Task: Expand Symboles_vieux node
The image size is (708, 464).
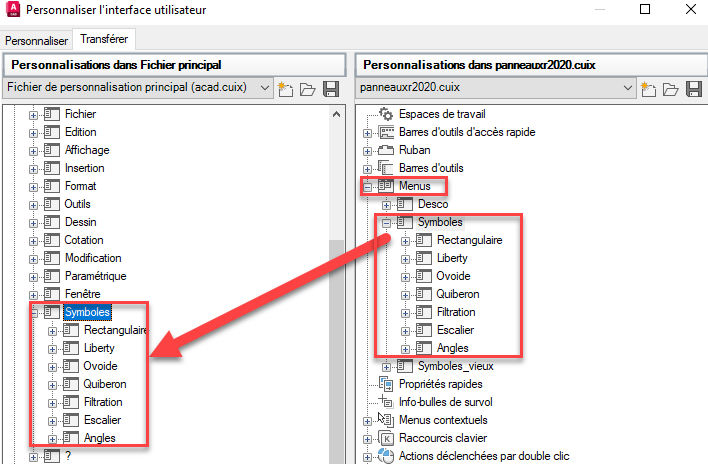Action: pyautogui.click(x=387, y=367)
